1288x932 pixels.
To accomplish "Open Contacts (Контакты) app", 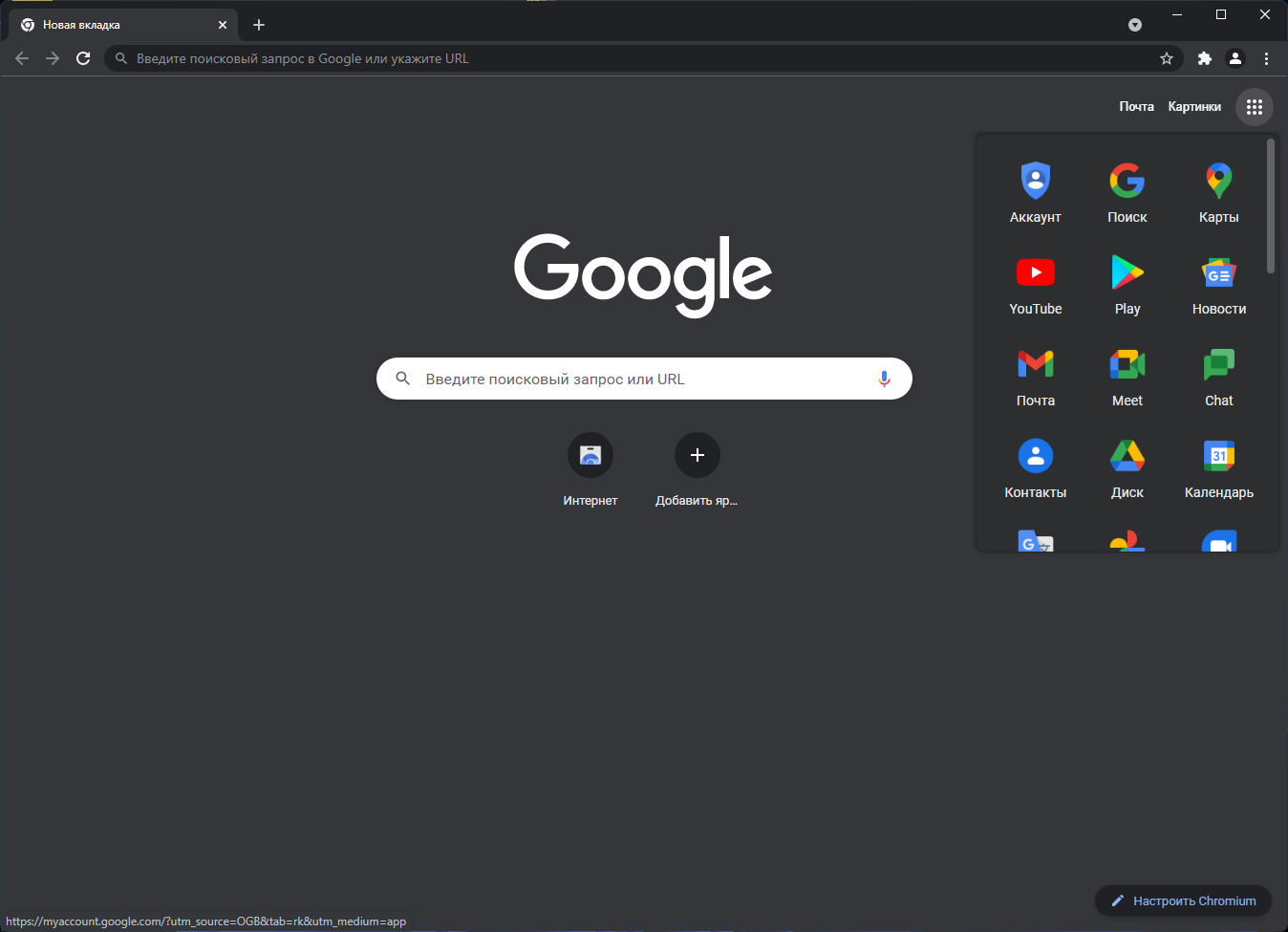I will click(1036, 468).
